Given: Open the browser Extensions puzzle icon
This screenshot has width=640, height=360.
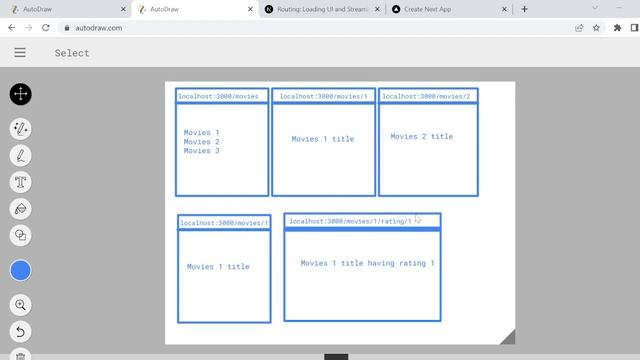Looking at the screenshot, I should (618, 28).
